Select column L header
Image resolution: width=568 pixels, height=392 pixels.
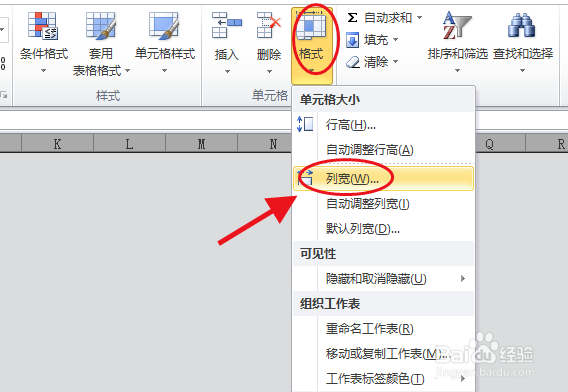[x=129, y=144]
